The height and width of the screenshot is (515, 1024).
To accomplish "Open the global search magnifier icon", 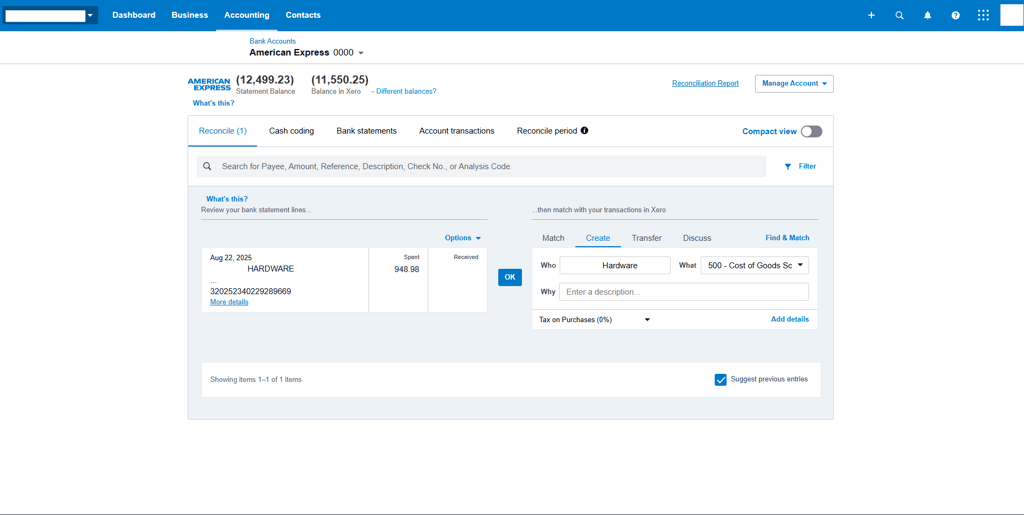I will point(899,15).
